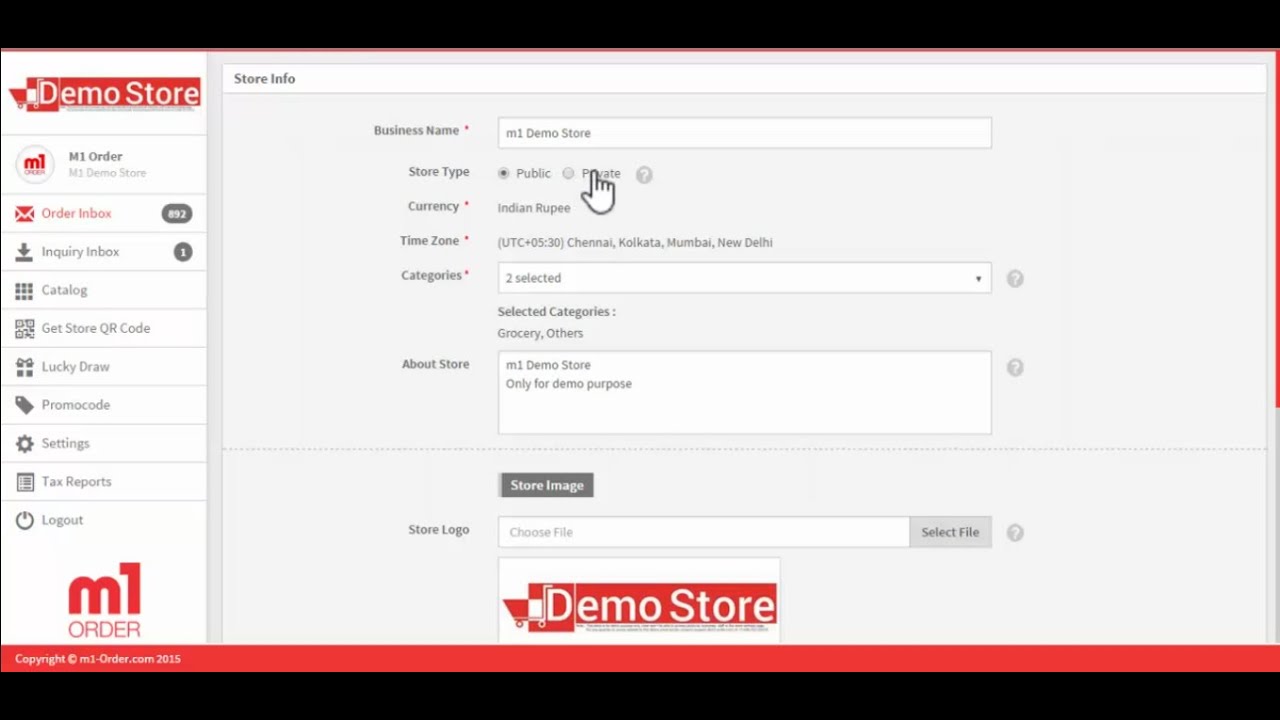Click the Select File button
This screenshot has width=1280, height=720.
click(950, 532)
